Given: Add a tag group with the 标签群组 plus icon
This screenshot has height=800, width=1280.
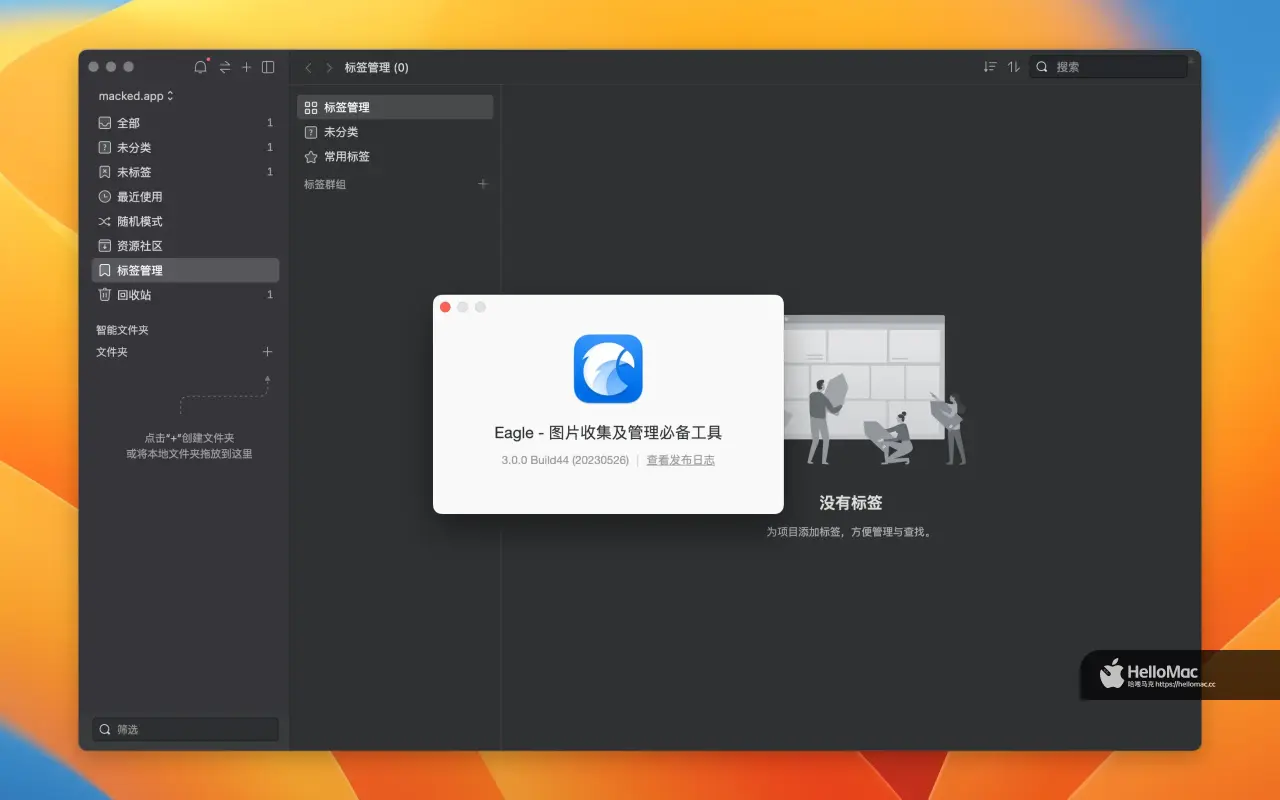Looking at the screenshot, I should point(483,184).
